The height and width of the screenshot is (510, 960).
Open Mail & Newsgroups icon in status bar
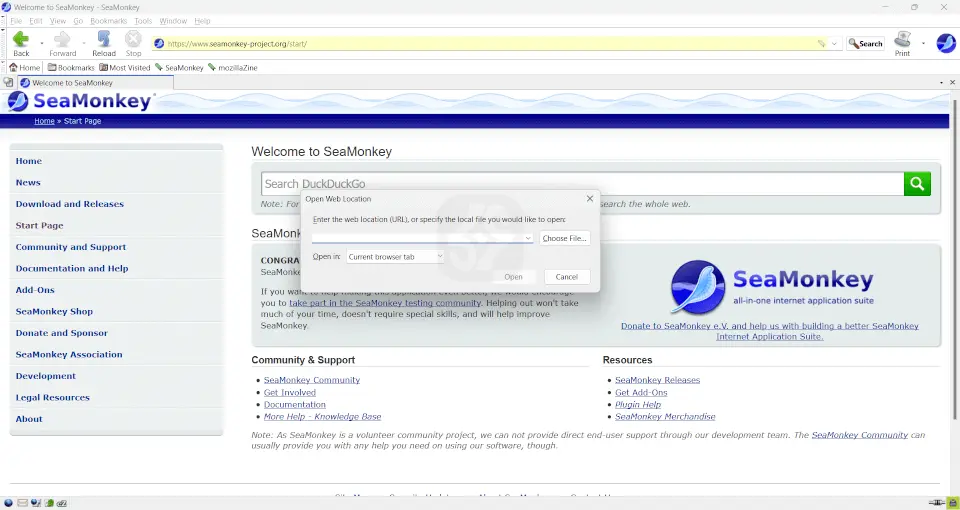click(x=22, y=502)
